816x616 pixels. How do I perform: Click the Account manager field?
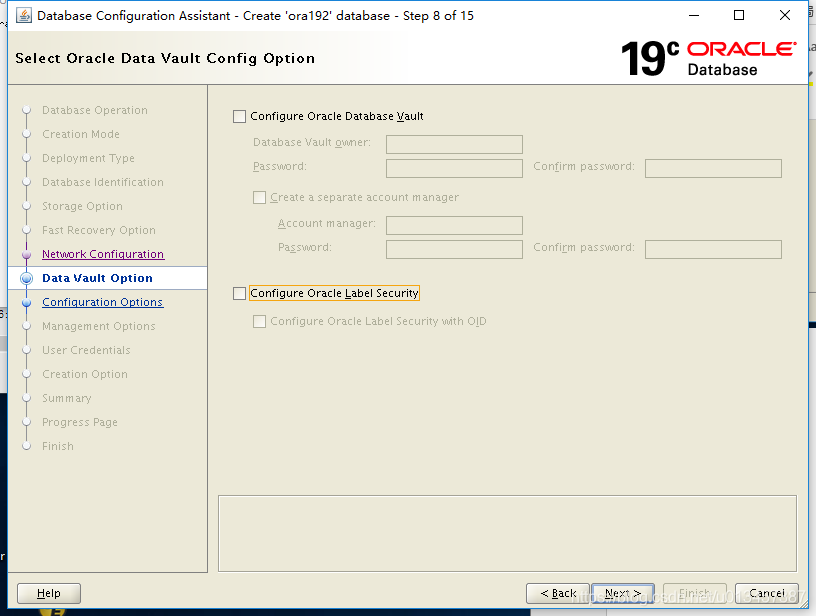[454, 225]
